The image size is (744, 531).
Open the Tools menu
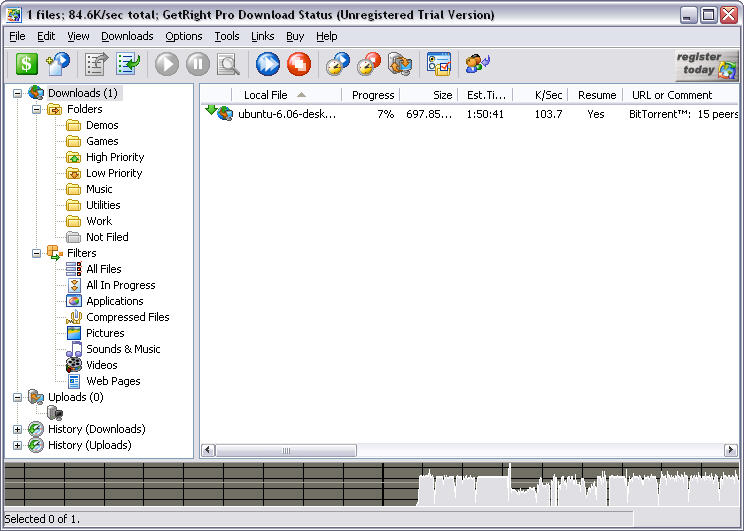coord(227,36)
